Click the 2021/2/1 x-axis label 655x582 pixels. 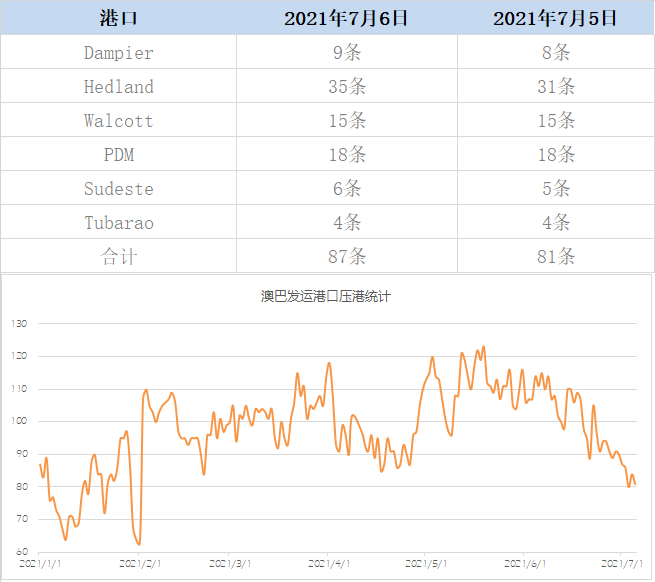(x=140, y=564)
